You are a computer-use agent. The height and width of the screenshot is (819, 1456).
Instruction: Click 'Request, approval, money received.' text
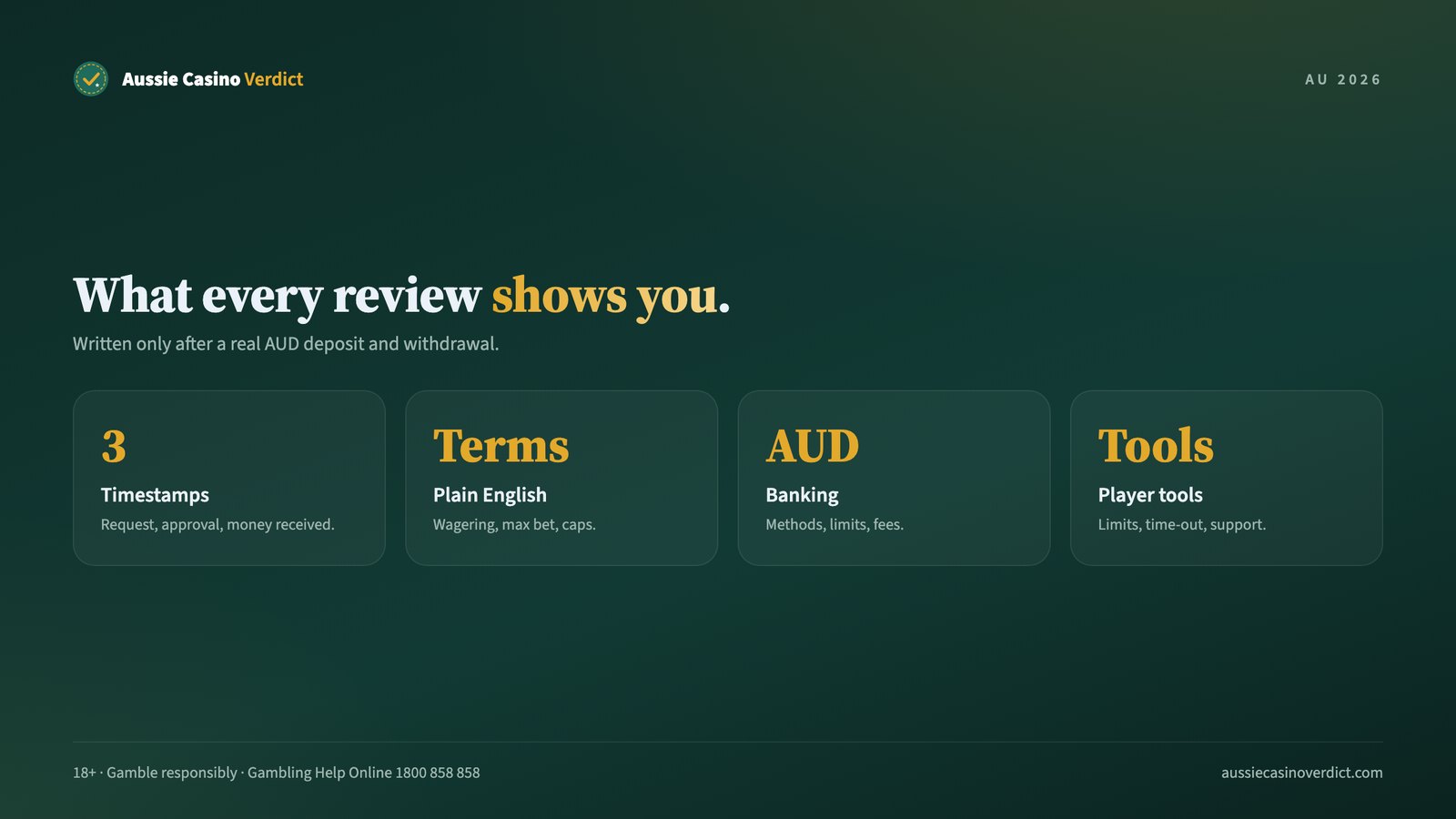(217, 525)
